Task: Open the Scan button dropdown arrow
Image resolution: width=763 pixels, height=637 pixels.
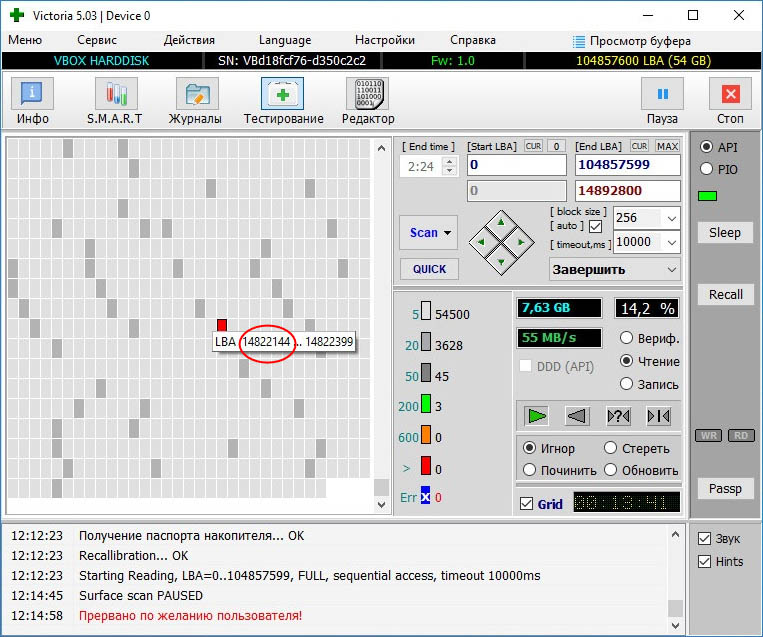Action: (x=447, y=233)
